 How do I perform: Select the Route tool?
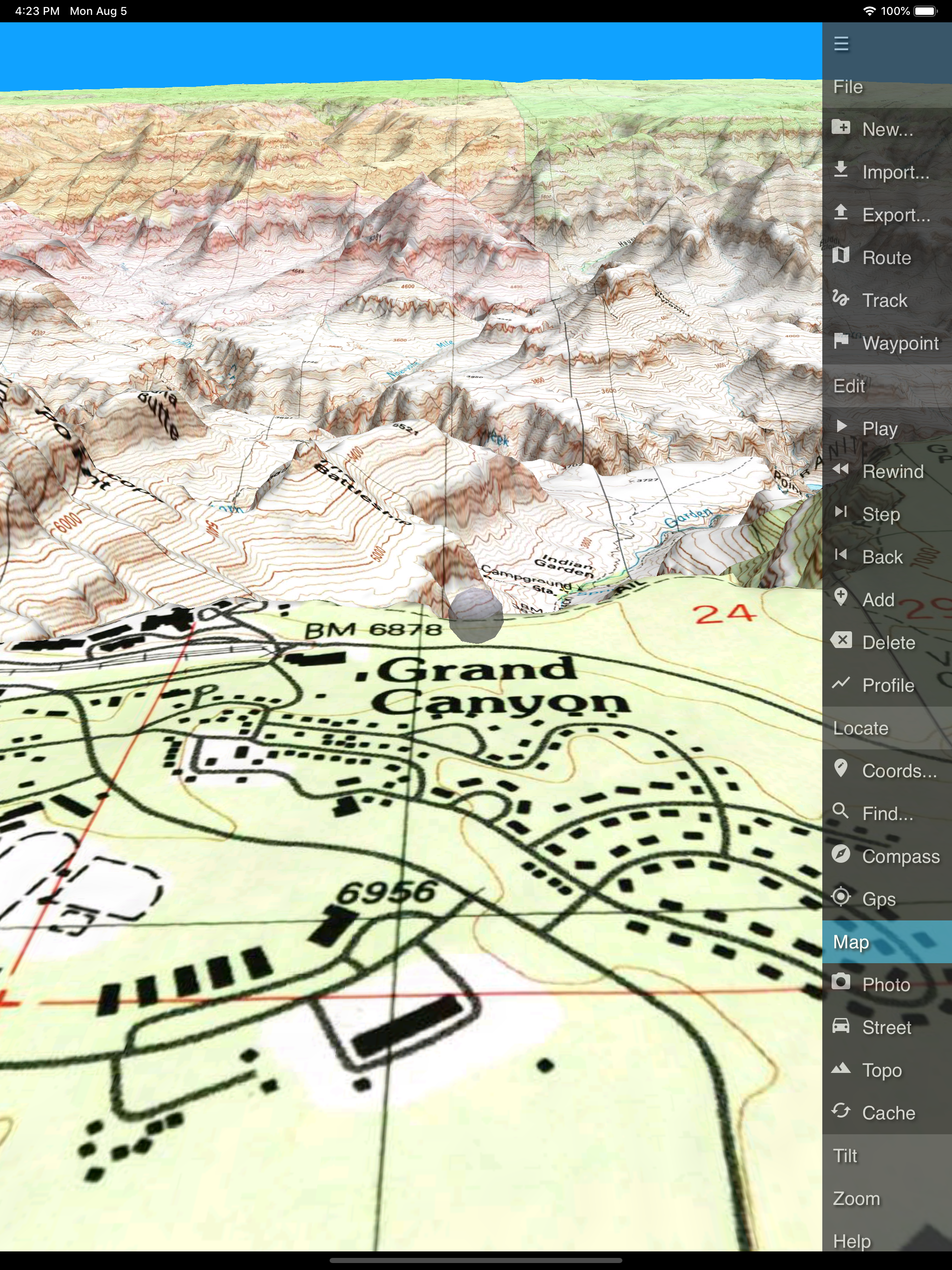click(x=886, y=258)
